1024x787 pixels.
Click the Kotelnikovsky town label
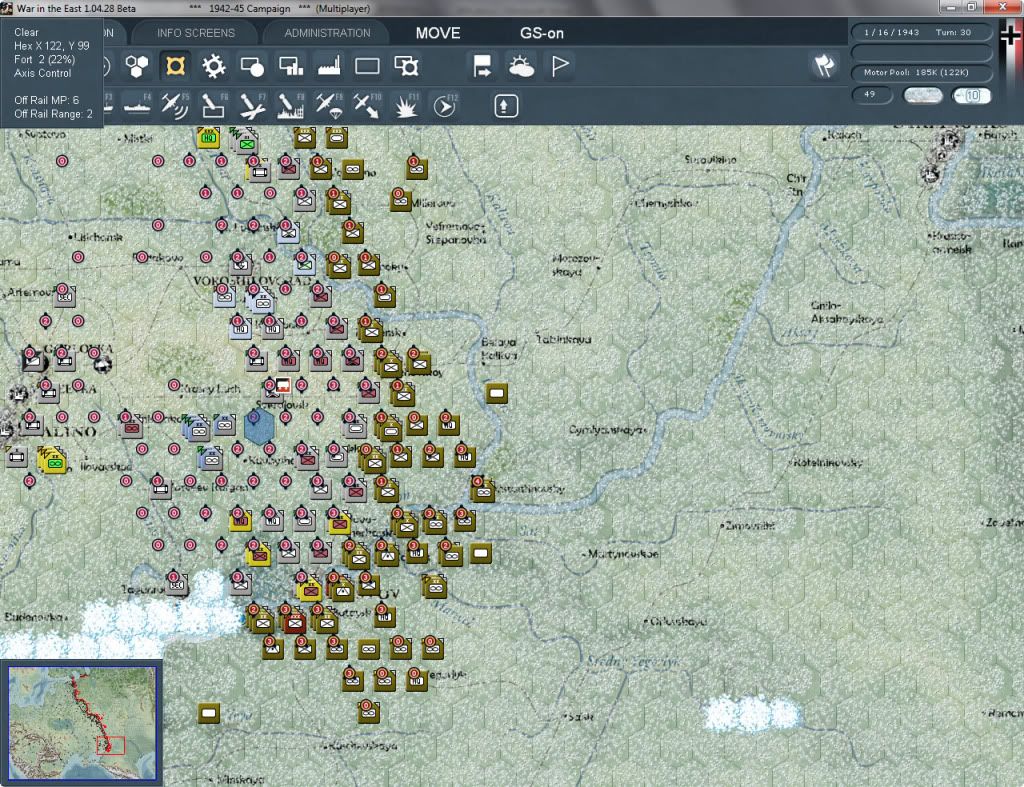tap(827, 462)
